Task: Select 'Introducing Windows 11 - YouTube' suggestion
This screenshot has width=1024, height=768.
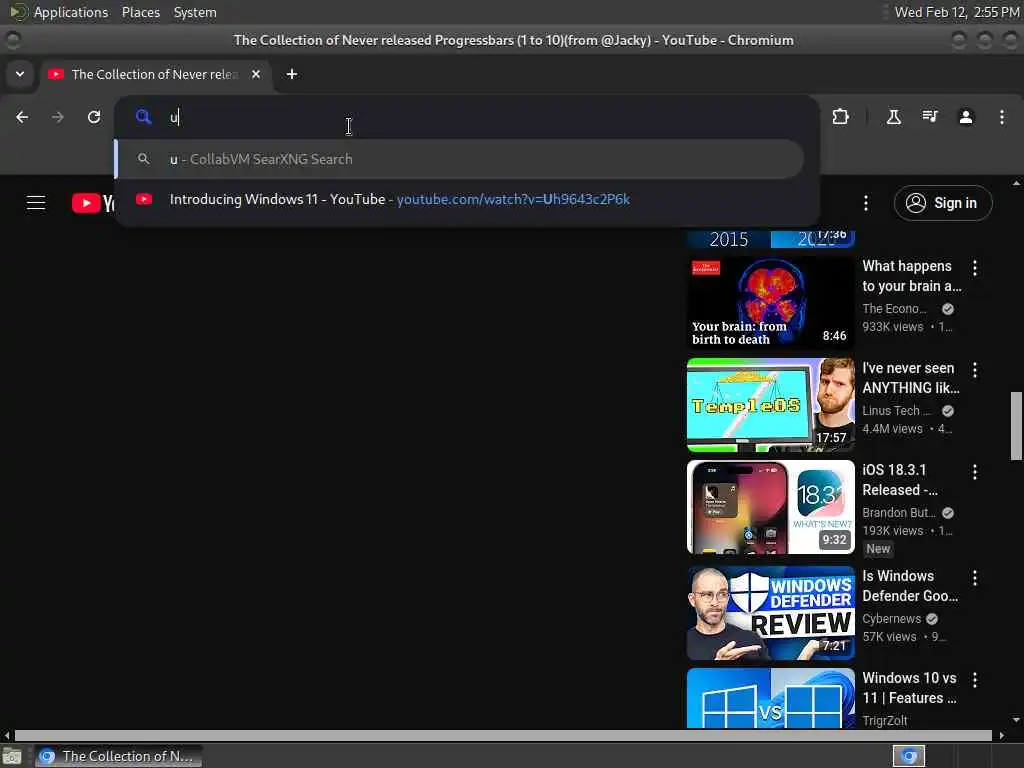Action: pos(459,199)
